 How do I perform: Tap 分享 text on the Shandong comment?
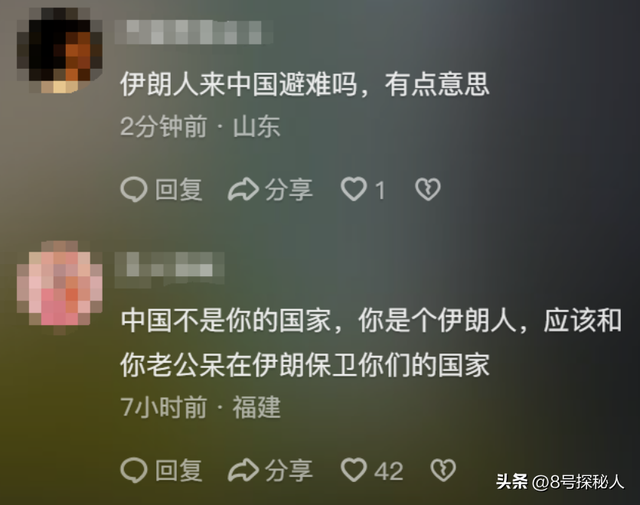(x=289, y=190)
